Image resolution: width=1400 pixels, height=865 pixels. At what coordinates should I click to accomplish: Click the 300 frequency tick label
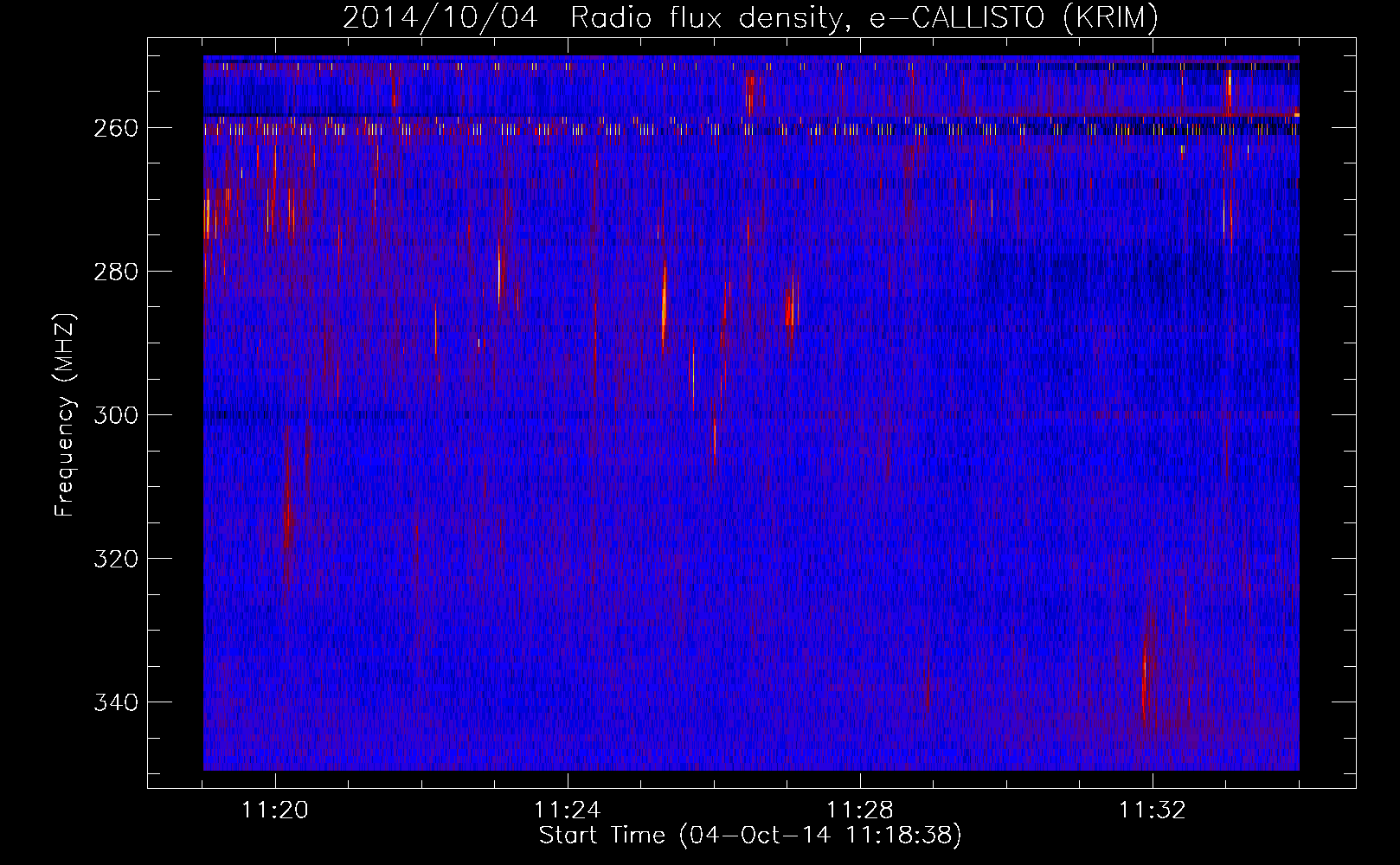click(x=115, y=415)
